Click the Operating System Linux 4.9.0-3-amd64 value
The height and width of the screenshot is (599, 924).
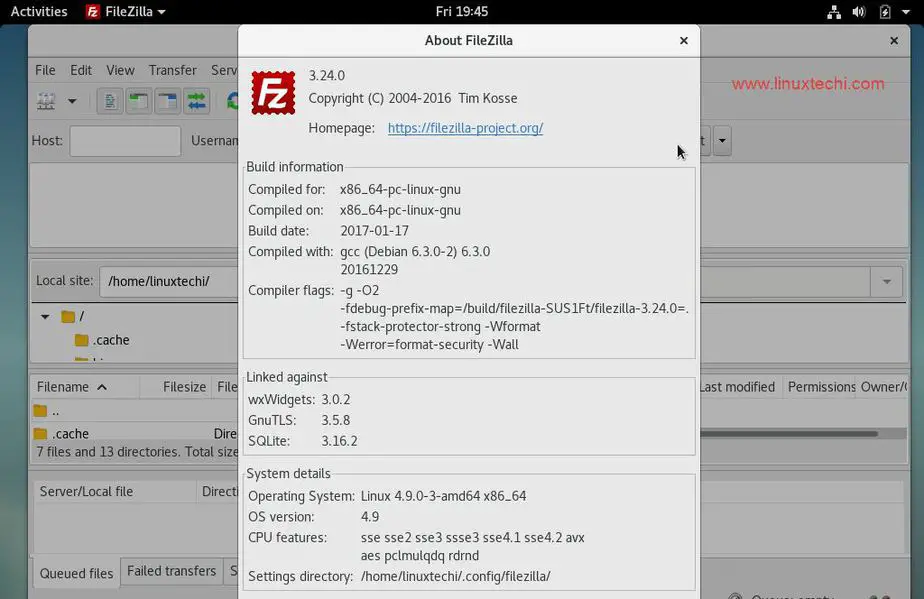(x=443, y=496)
